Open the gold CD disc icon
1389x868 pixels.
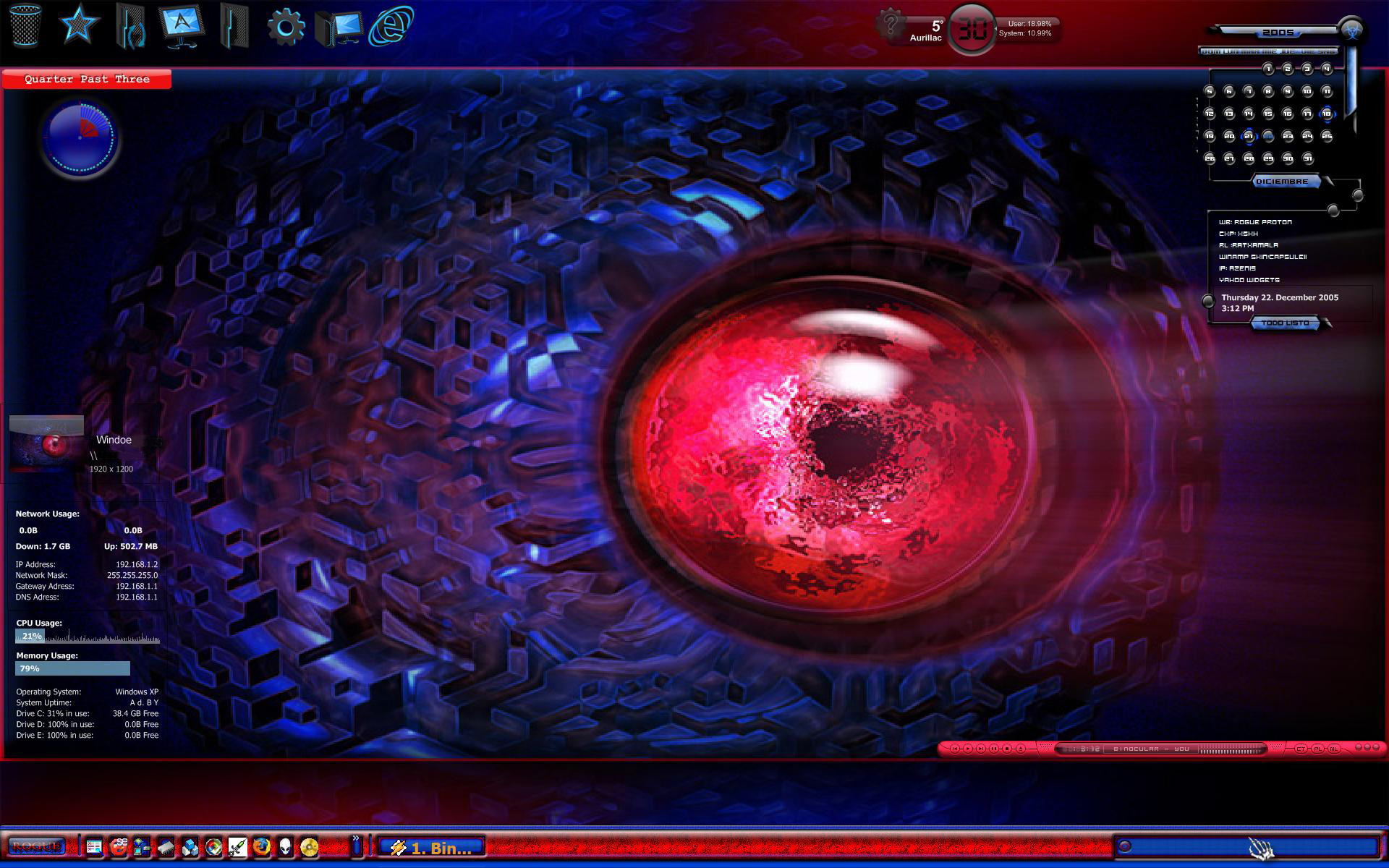pyautogui.click(x=309, y=846)
